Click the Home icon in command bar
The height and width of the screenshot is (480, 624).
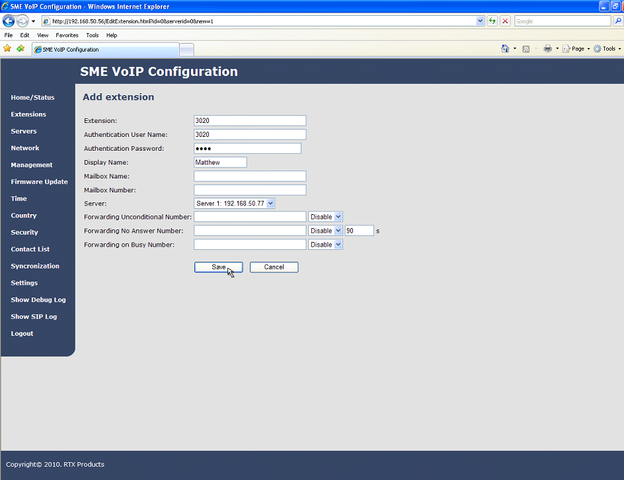(x=504, y=48)
